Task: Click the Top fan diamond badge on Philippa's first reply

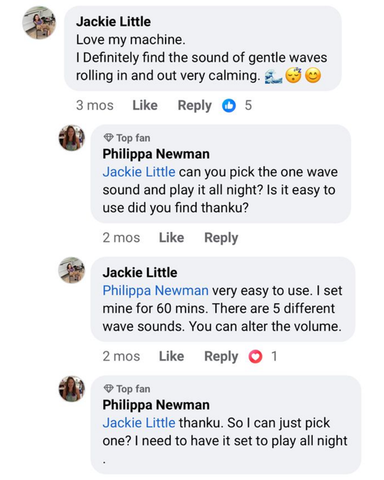Action: (x=108, y=138)
